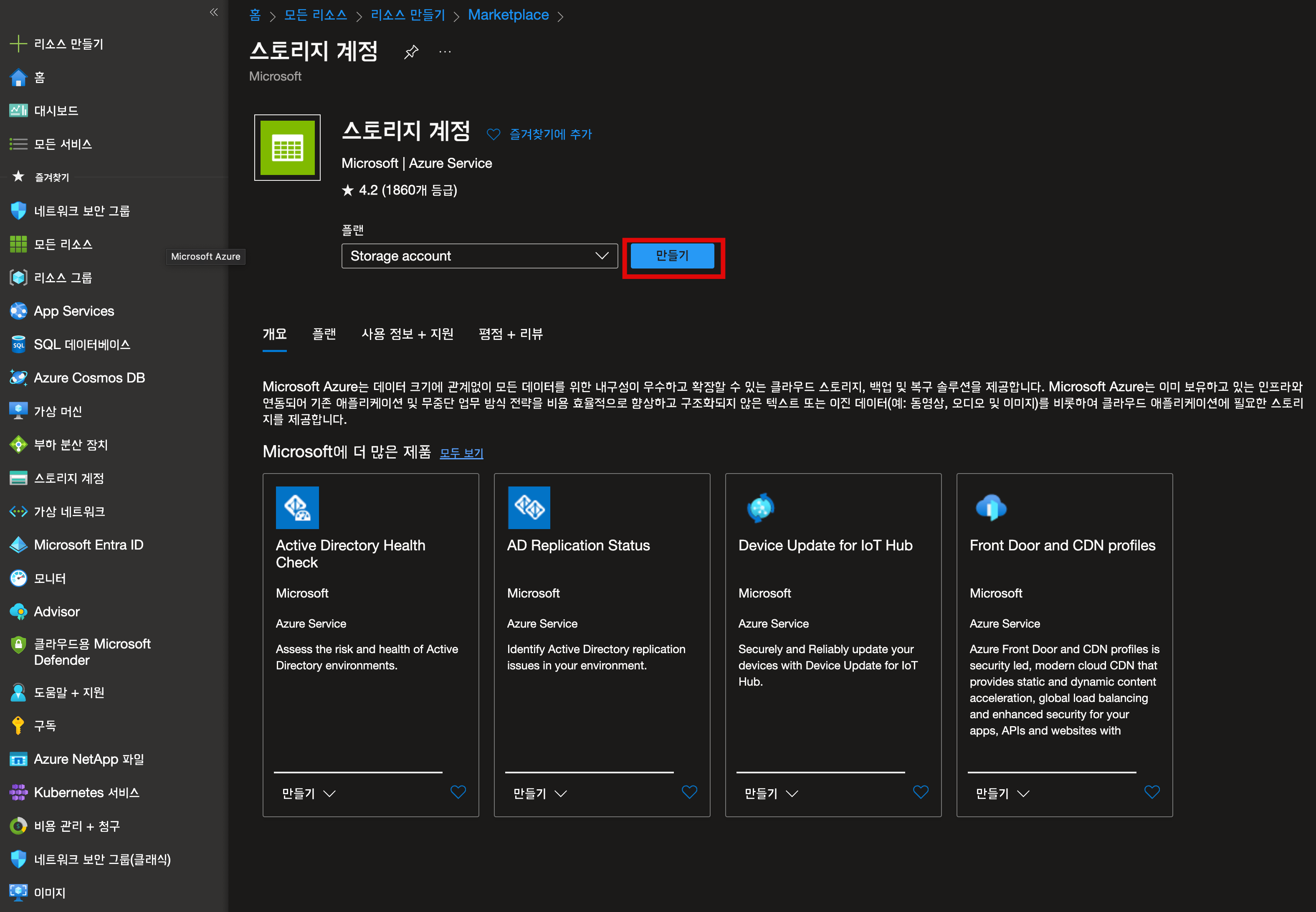1316x912 pixels.
Task: Click the 부하 분산 장치 diamond icon
Action: click(x=18, y=445)
